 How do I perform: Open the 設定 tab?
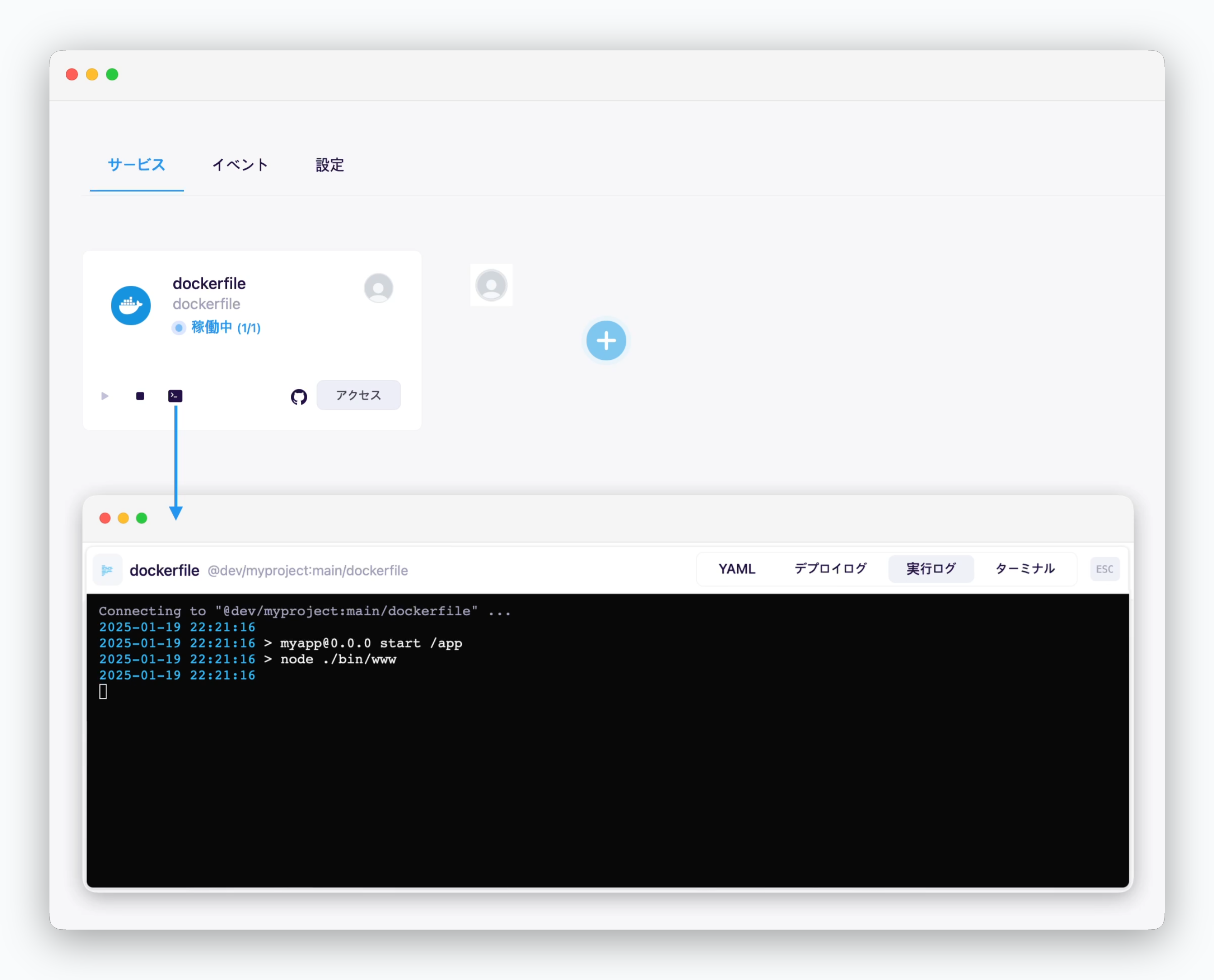pos(330,165)
